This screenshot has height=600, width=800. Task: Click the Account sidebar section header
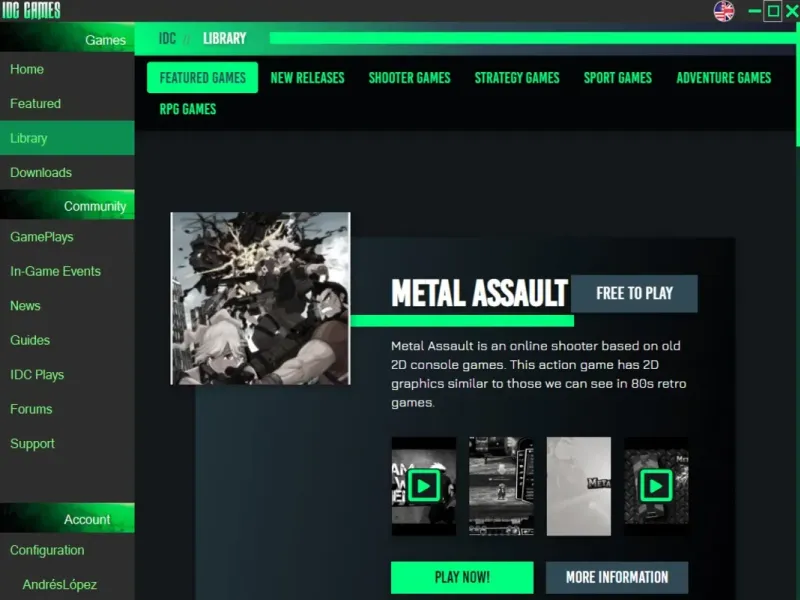(67, 518)
